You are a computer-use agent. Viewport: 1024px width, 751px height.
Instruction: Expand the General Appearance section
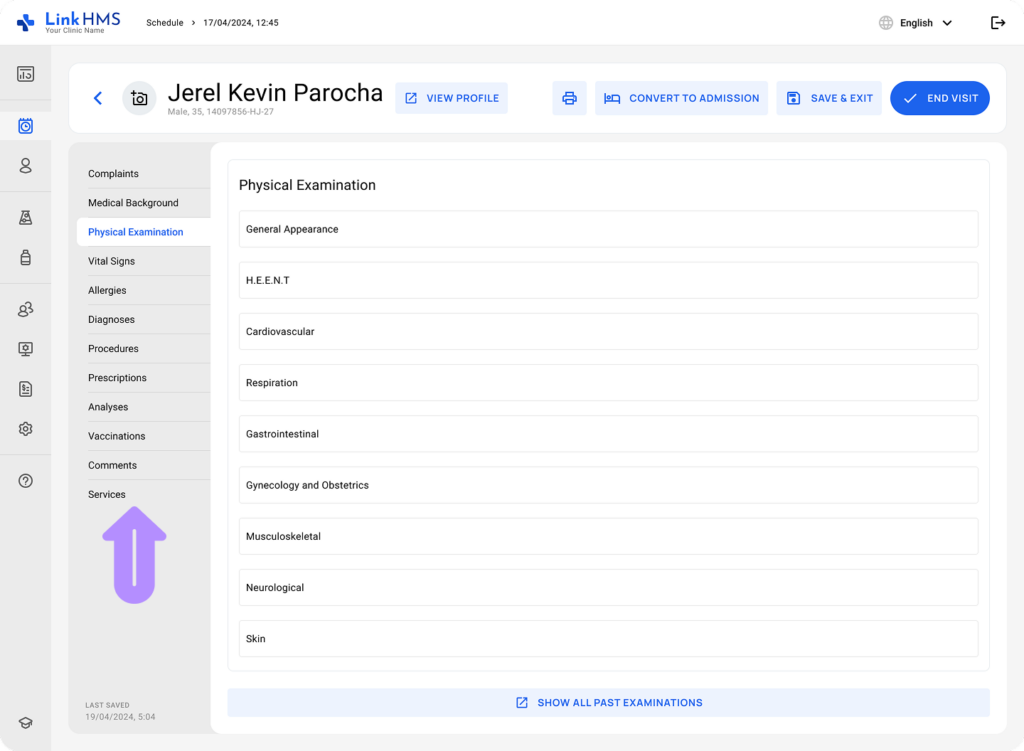click(608, 229)
